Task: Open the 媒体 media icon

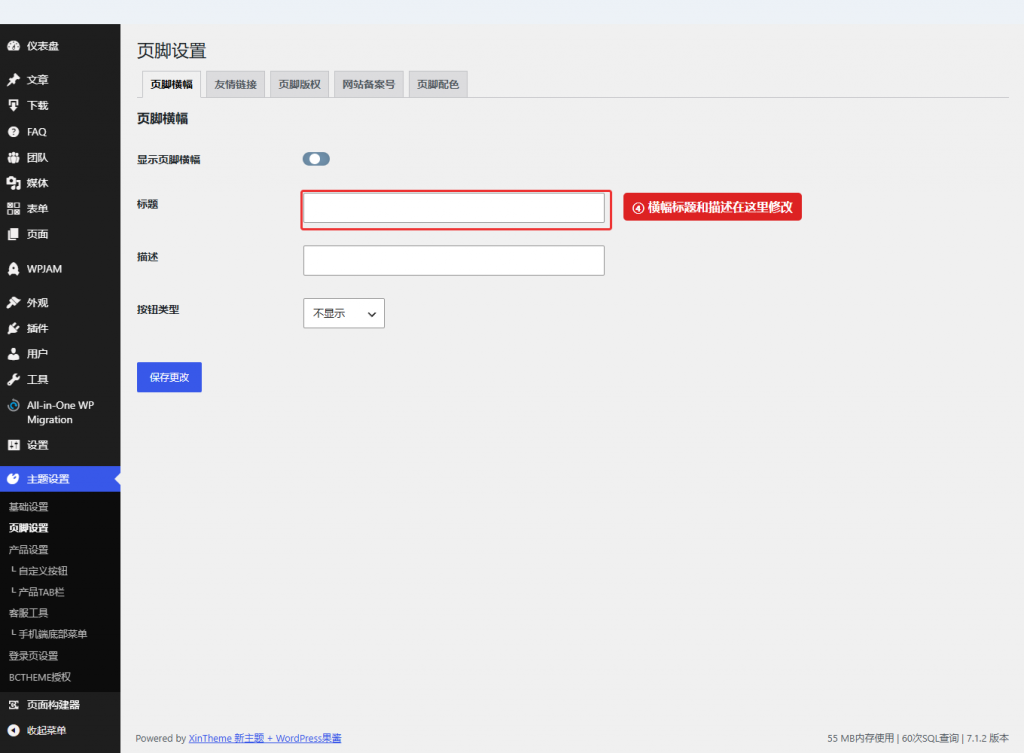Action: click(13, 183)
